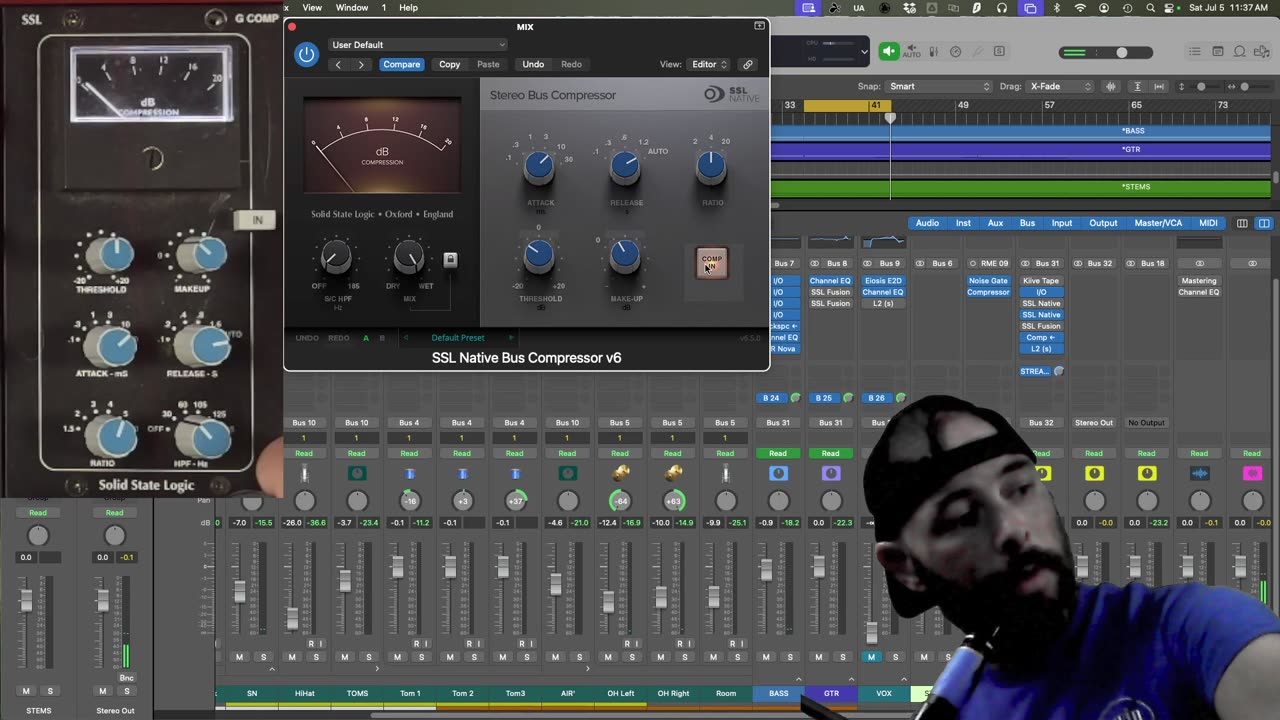This screenshot has height=720, width=1280.
Task: Click the vertical auto zoom icon
Action: click(x=1138, y=86)
